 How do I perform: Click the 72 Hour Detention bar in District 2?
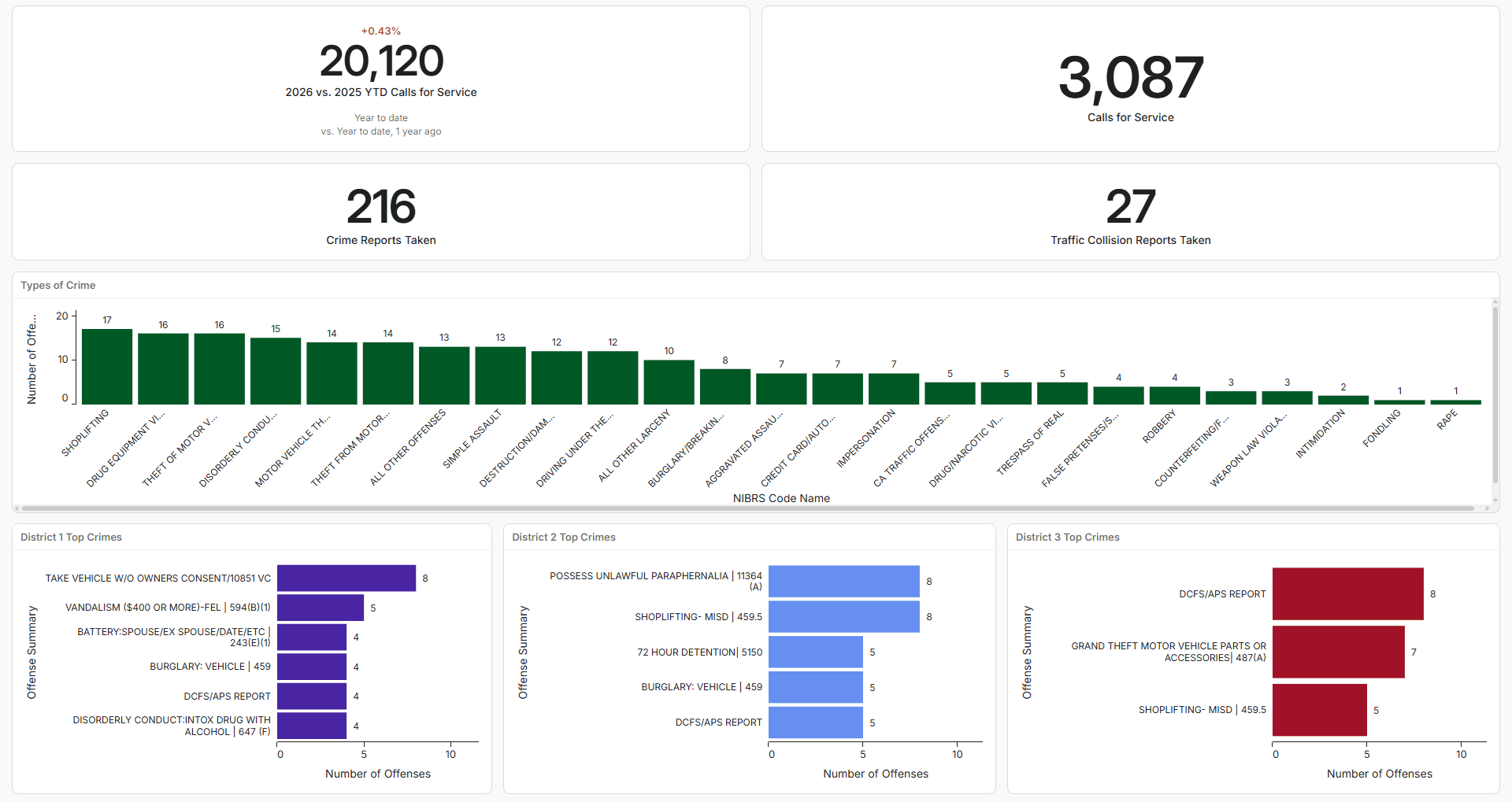click(815, 652)
